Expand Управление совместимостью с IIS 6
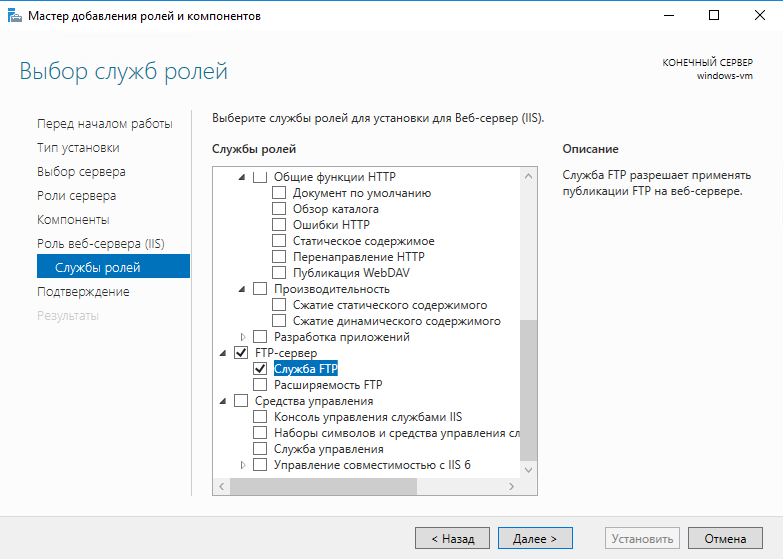Image resolution: width=783 pixels, height=559 pixels. click(x=243, y=465)
